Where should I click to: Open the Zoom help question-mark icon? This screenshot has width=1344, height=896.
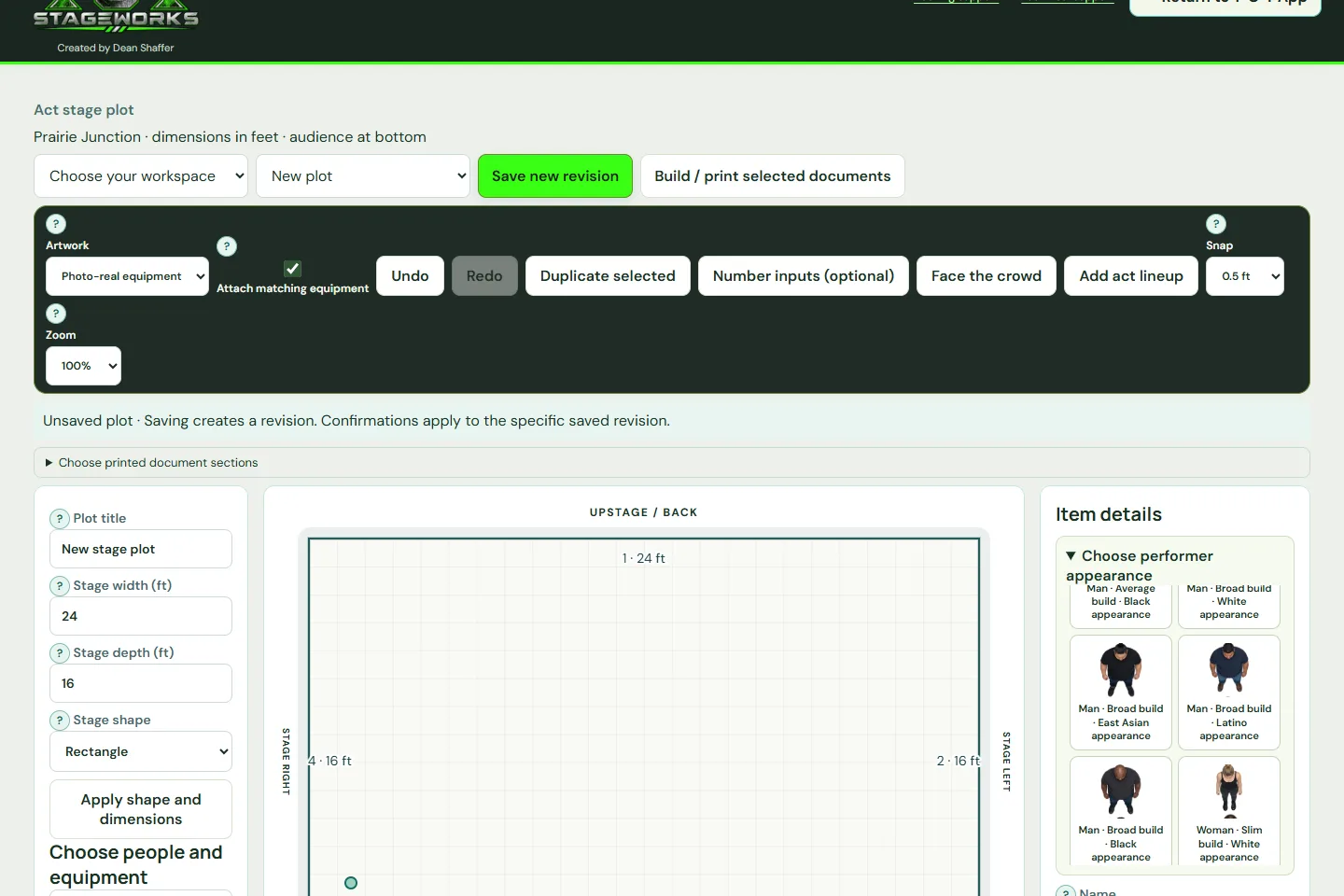(x=56, y=314)
